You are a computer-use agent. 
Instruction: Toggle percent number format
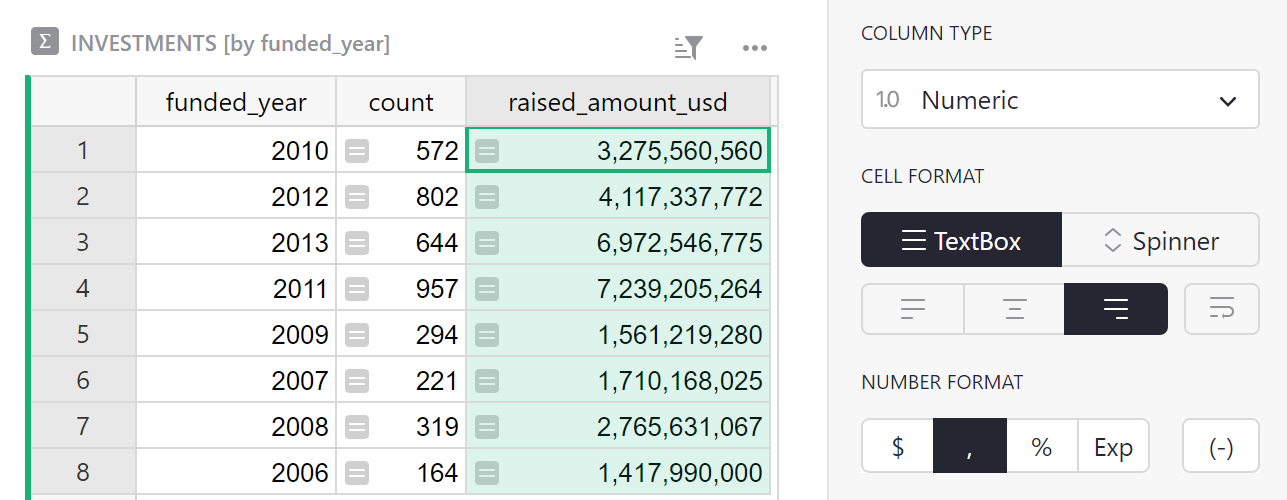tap(1041, 446)
